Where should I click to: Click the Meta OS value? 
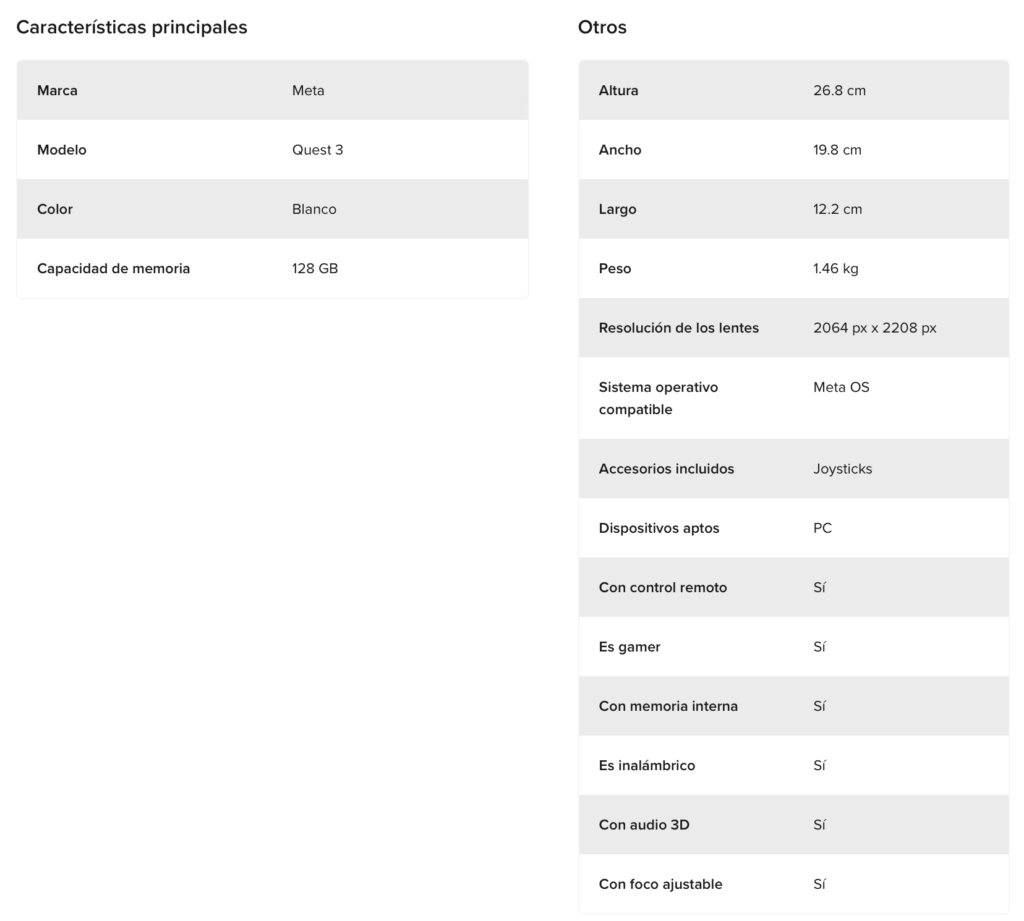(841, 387)
